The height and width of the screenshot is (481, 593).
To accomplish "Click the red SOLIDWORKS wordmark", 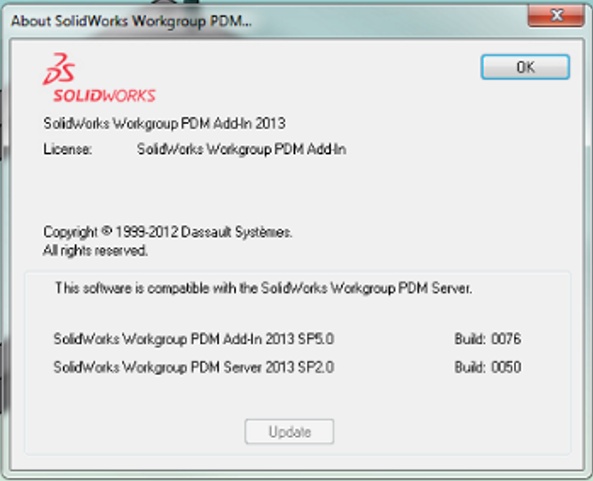I will [x=104, y=96].
